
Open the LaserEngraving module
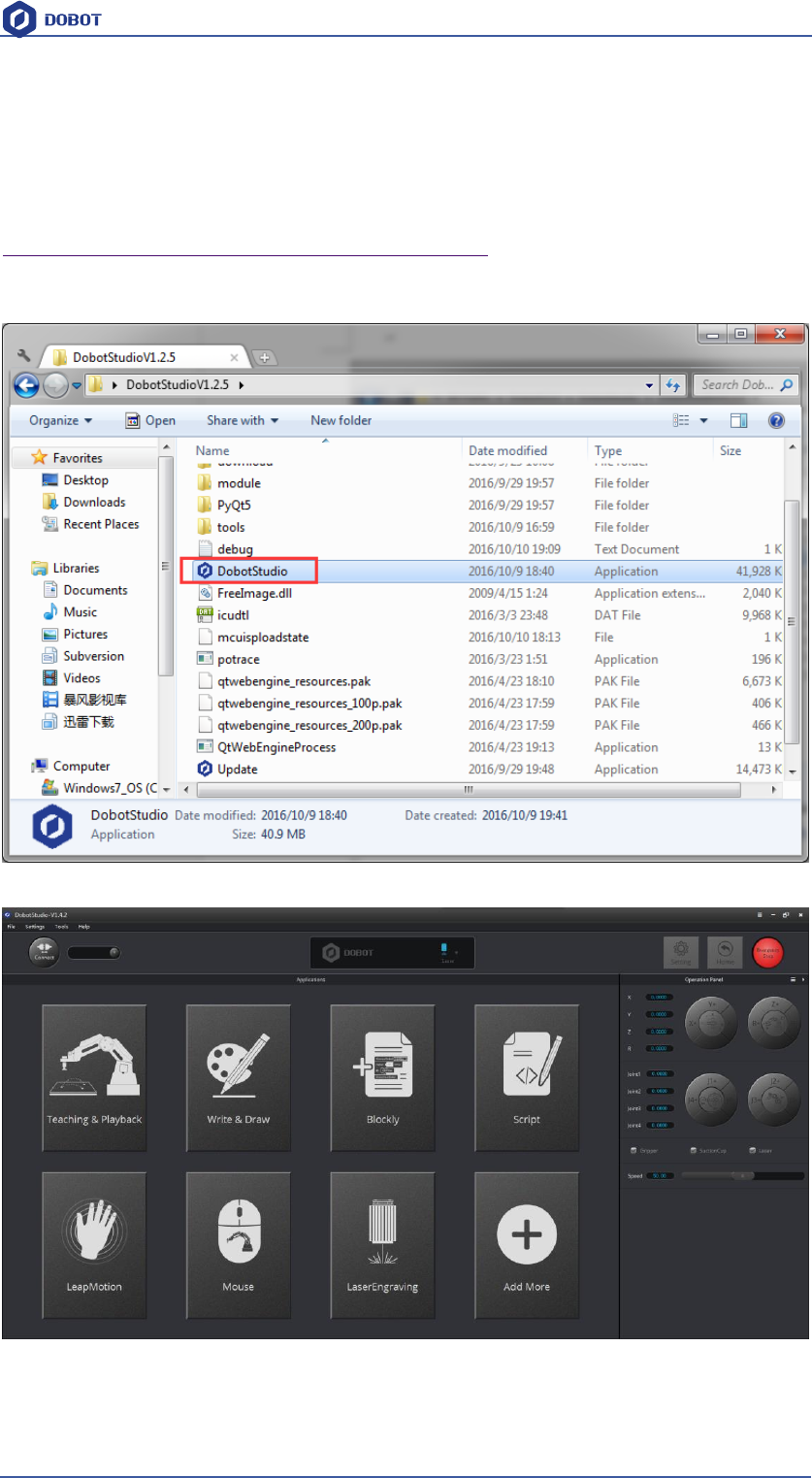(x=382, y=1245)
